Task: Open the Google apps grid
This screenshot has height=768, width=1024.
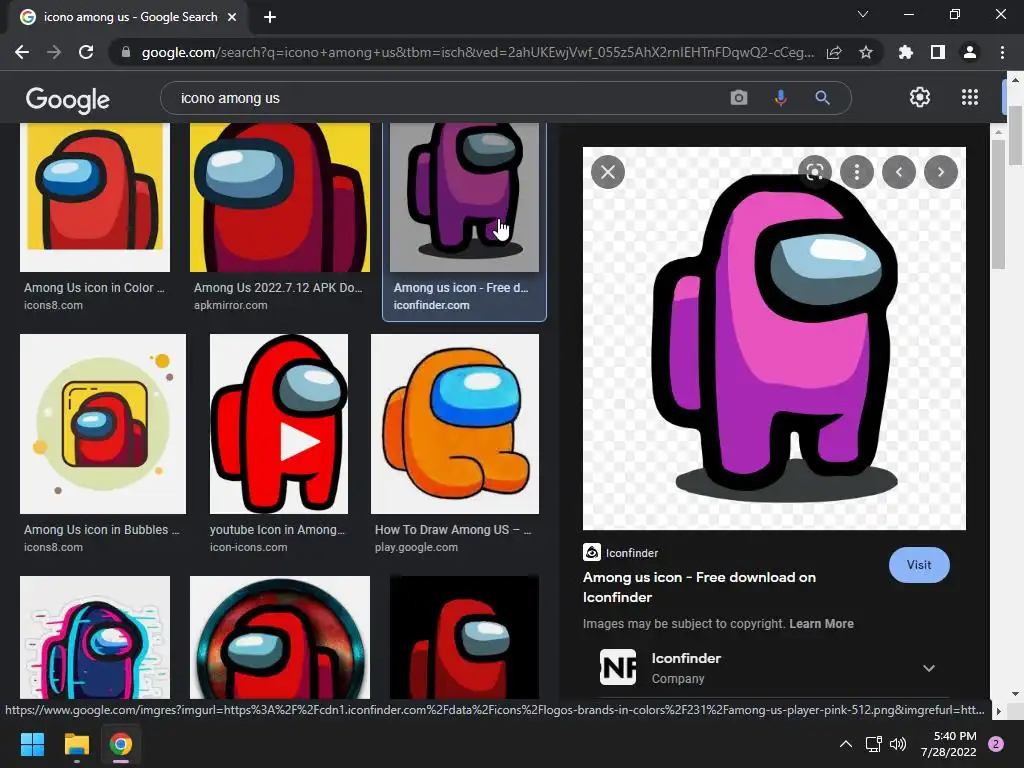Action: [970, 97]
